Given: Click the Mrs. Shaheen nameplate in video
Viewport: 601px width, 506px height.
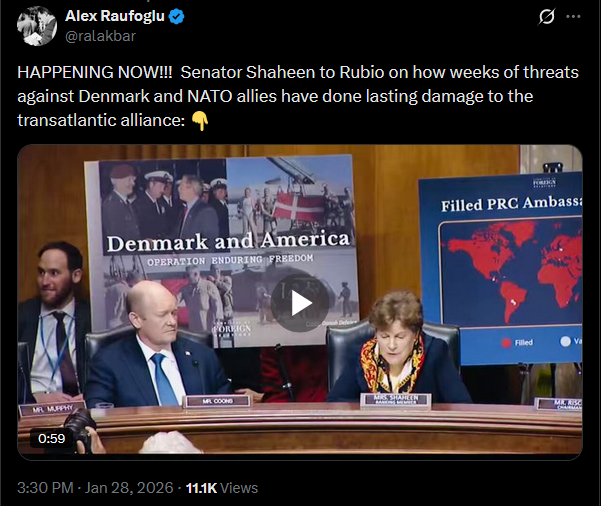Looking at the screenshot, I should (x=396, y=399).
